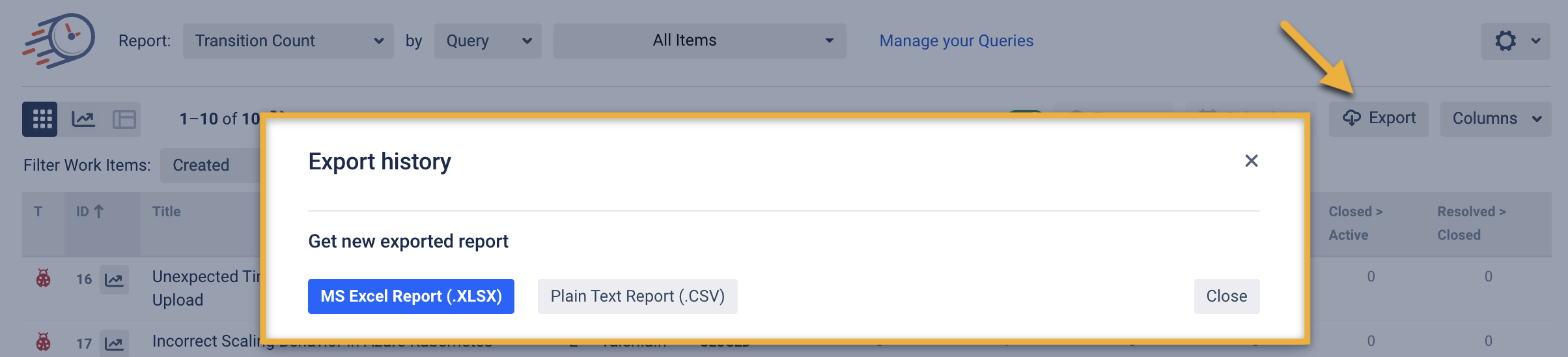Click the bug icon for item 16
This screenshot has height=357, width=1568.
pyautogui.click(x=44, y=279)
